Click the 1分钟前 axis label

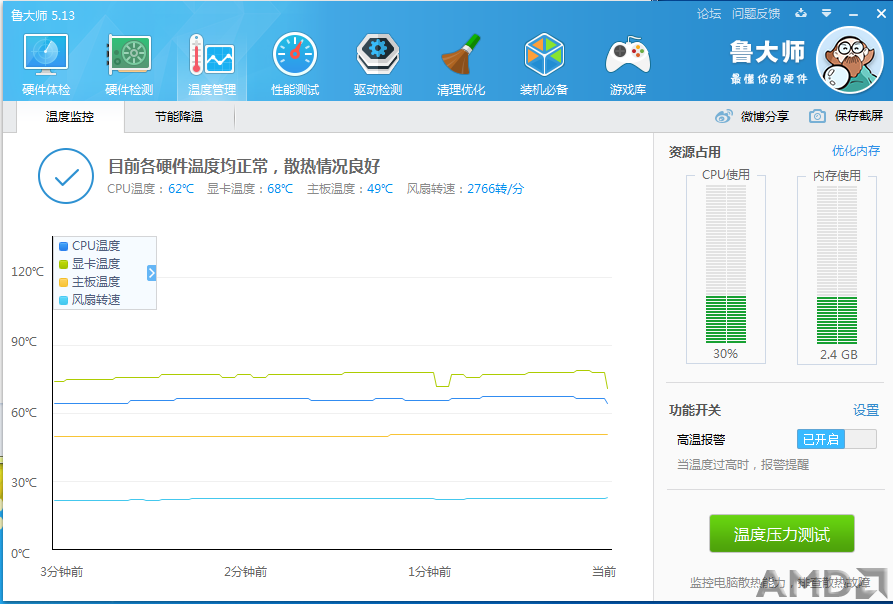(429, 571)
